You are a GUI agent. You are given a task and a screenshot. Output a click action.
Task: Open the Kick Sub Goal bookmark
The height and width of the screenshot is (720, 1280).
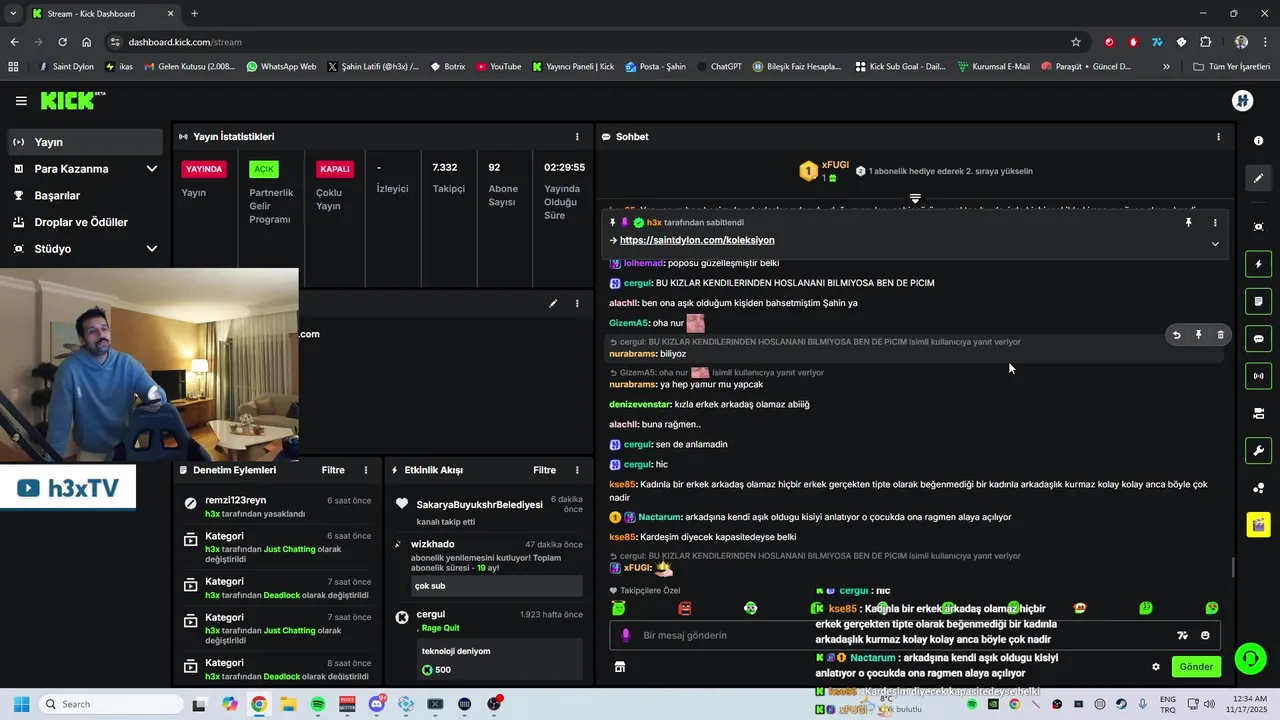click(x=900, y=67)
